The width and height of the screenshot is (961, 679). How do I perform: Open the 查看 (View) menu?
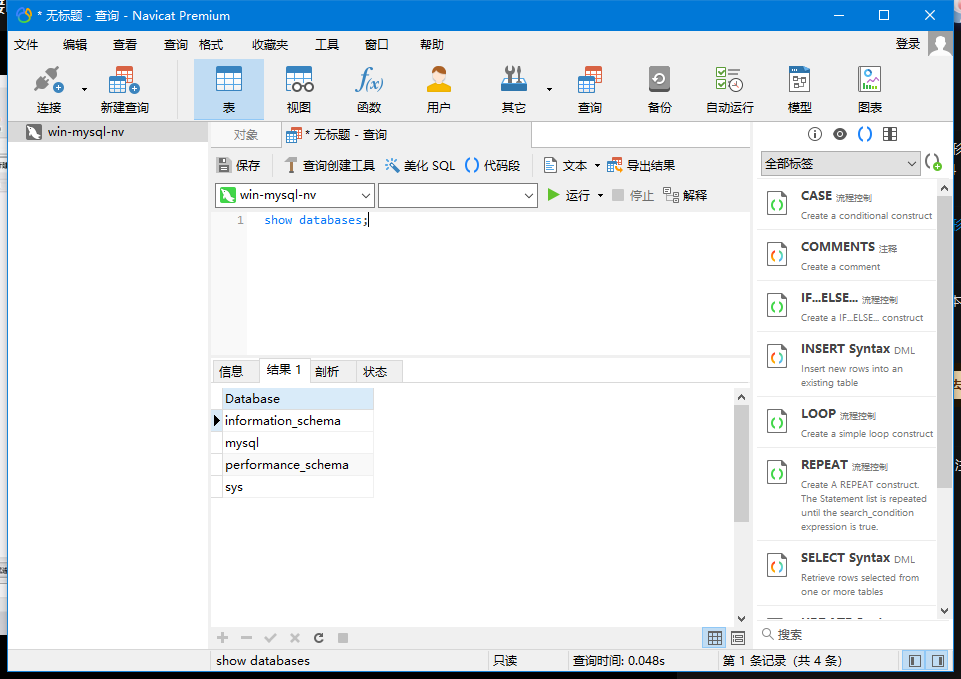[x=125, y=45]
